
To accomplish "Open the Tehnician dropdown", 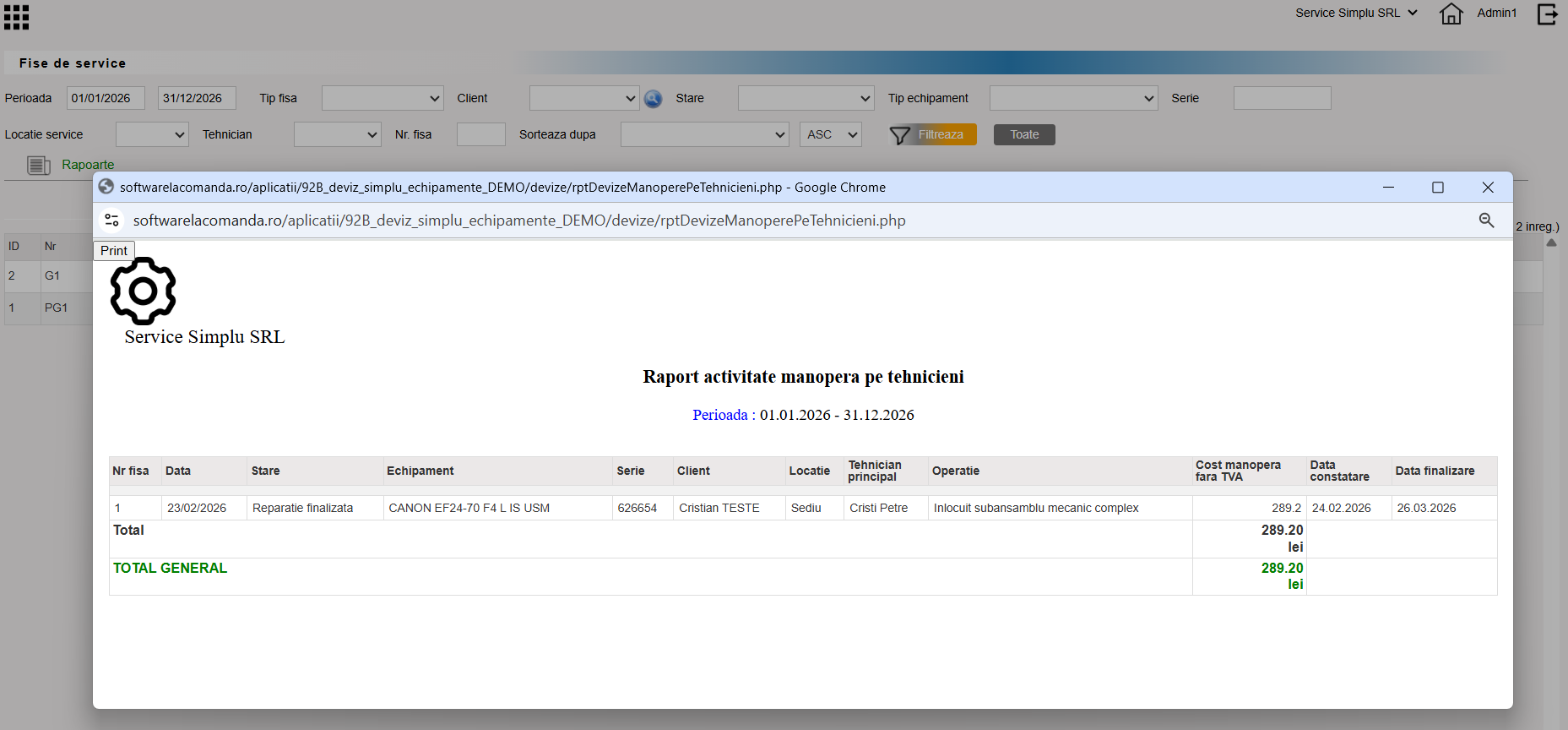I will (x=338, y=134).
